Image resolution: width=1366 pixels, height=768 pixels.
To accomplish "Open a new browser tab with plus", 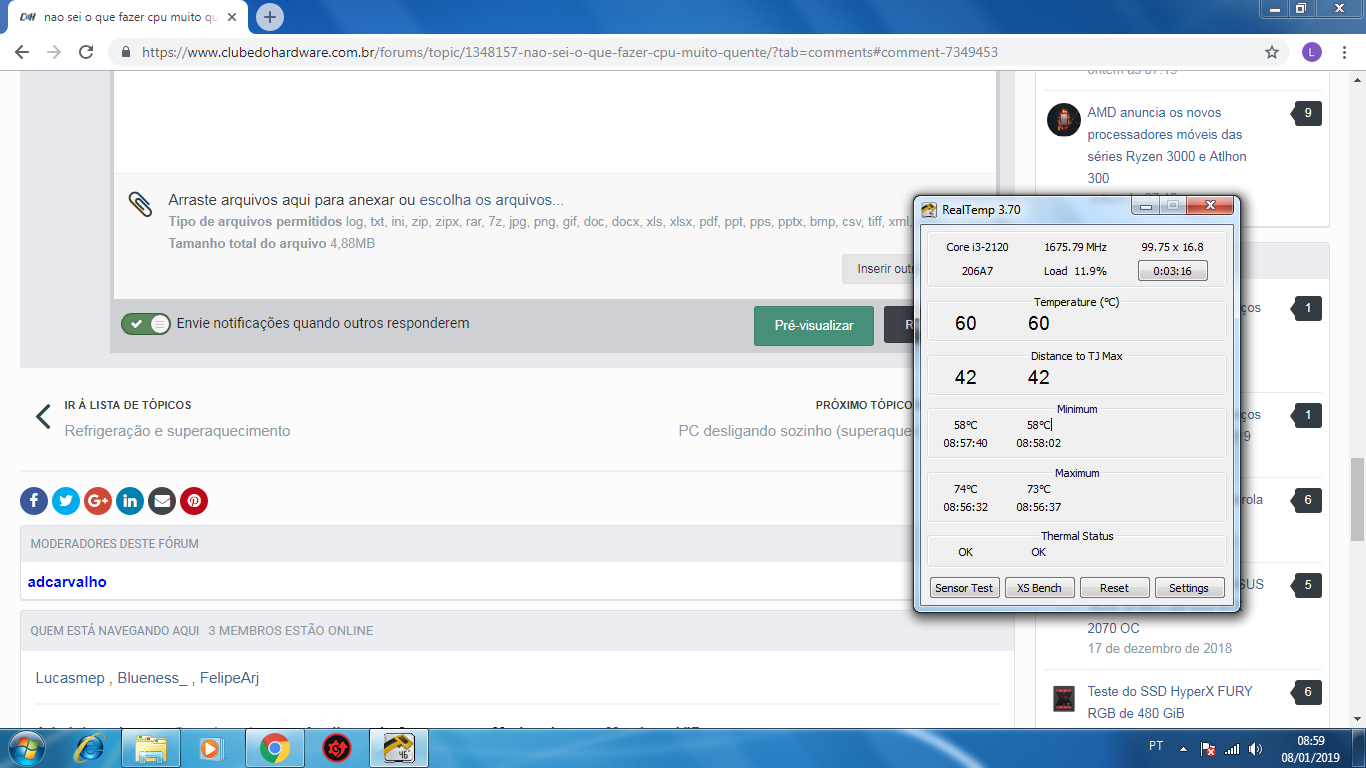I will 270,17.
